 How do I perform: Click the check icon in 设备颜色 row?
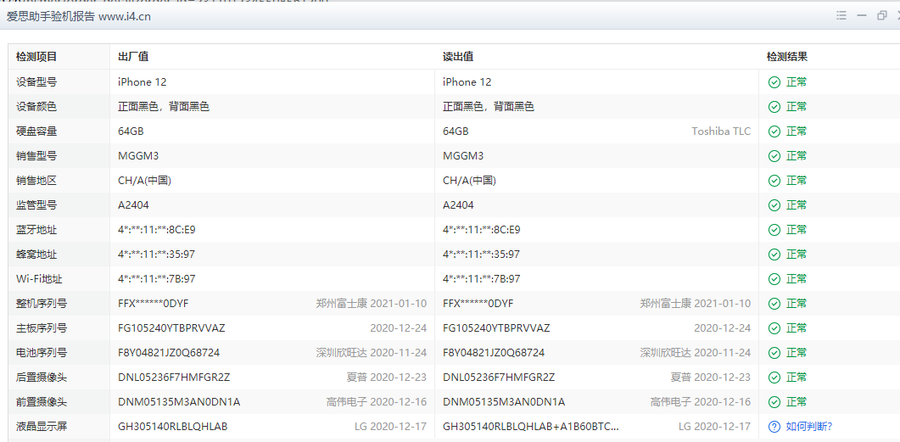click(x=774, y=107)
